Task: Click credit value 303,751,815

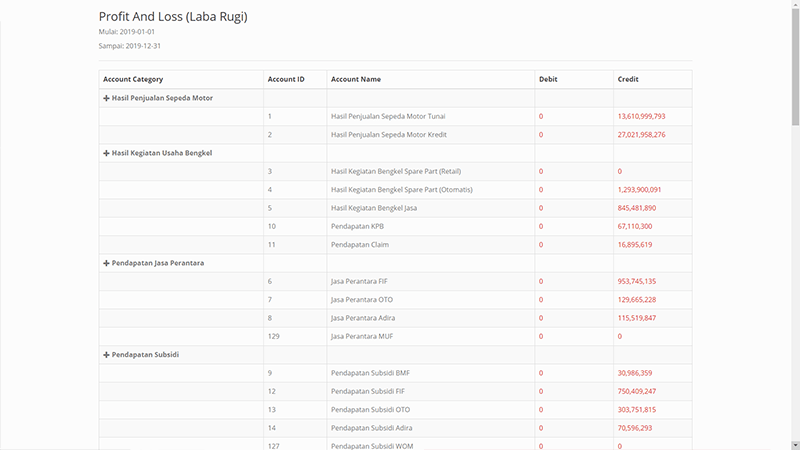Action: [637, 410]
